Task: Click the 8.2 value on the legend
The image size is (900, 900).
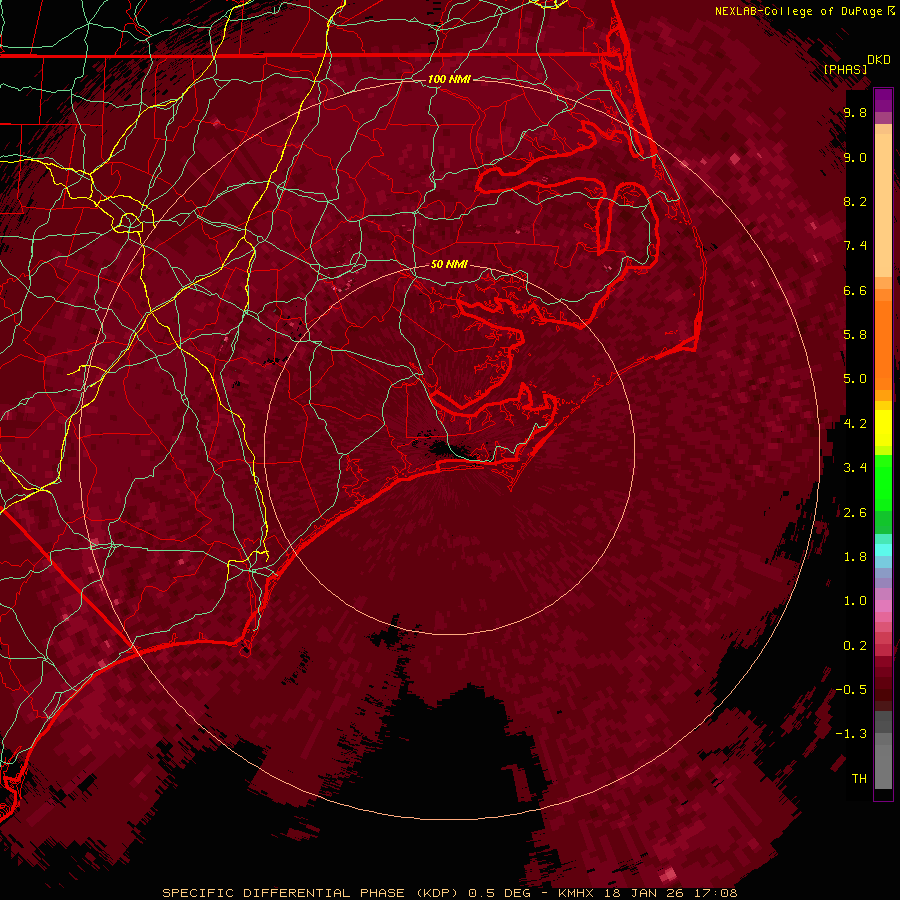Action: [855, 201]
